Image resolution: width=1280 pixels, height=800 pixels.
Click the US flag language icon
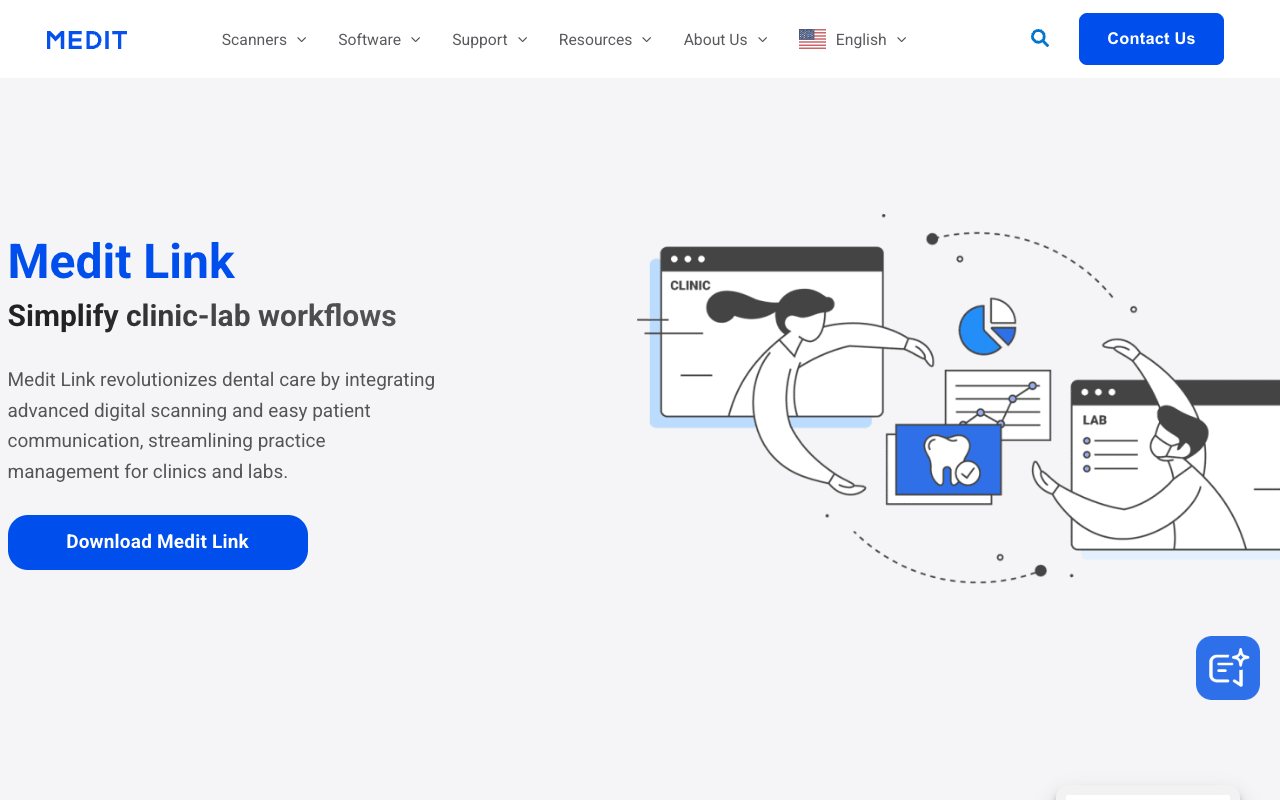[812, 39]
